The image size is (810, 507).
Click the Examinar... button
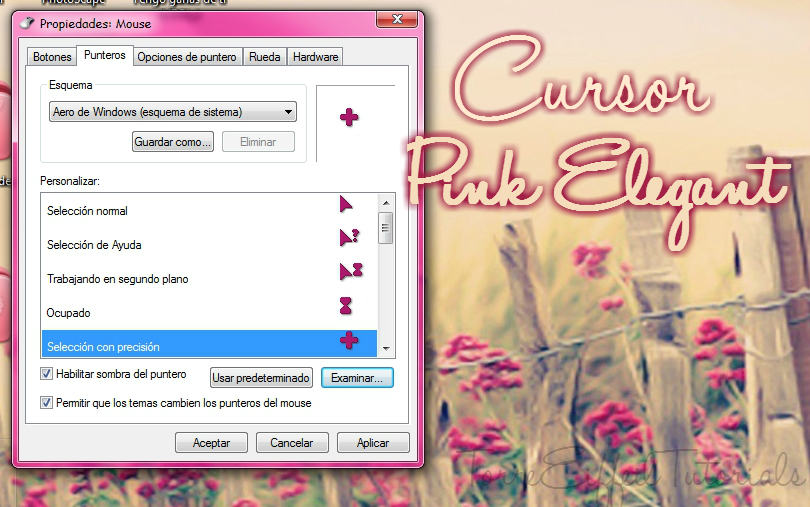pos(357,378)
